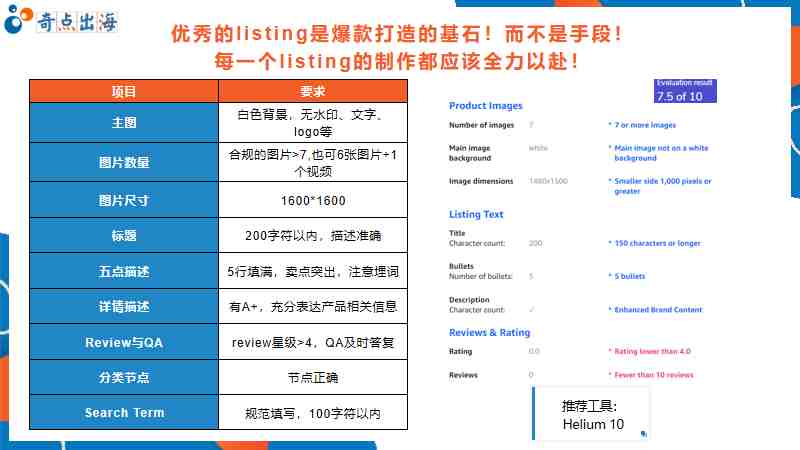Image resolution: width=800 pixels, height=450 pixels.
Task: Click the 项目 column header
Action: point(124,91)
